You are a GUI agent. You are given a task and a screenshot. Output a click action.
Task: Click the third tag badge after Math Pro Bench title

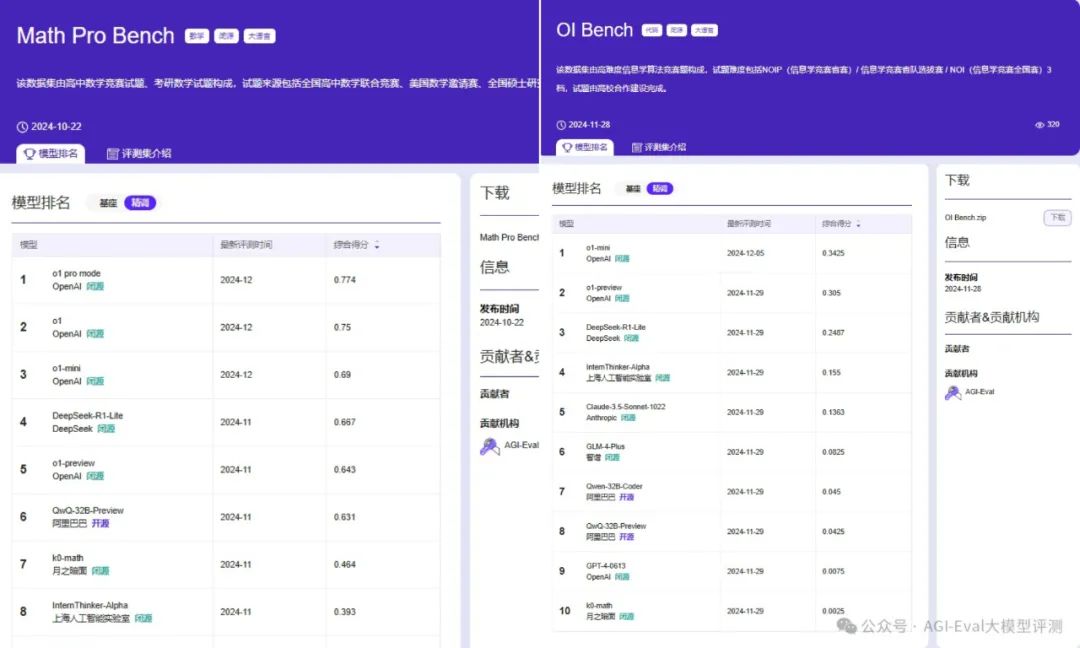click(x=259, y=36)
